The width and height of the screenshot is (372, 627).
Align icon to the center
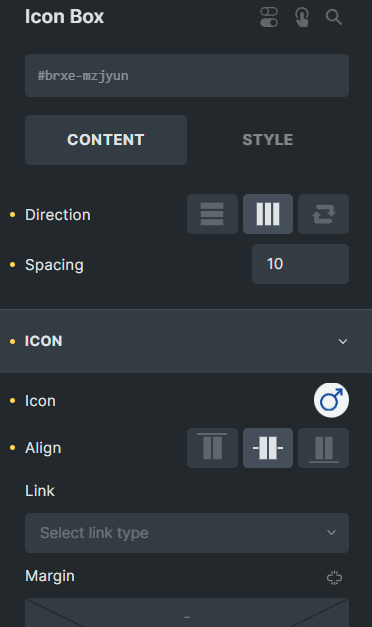point(268,448)
